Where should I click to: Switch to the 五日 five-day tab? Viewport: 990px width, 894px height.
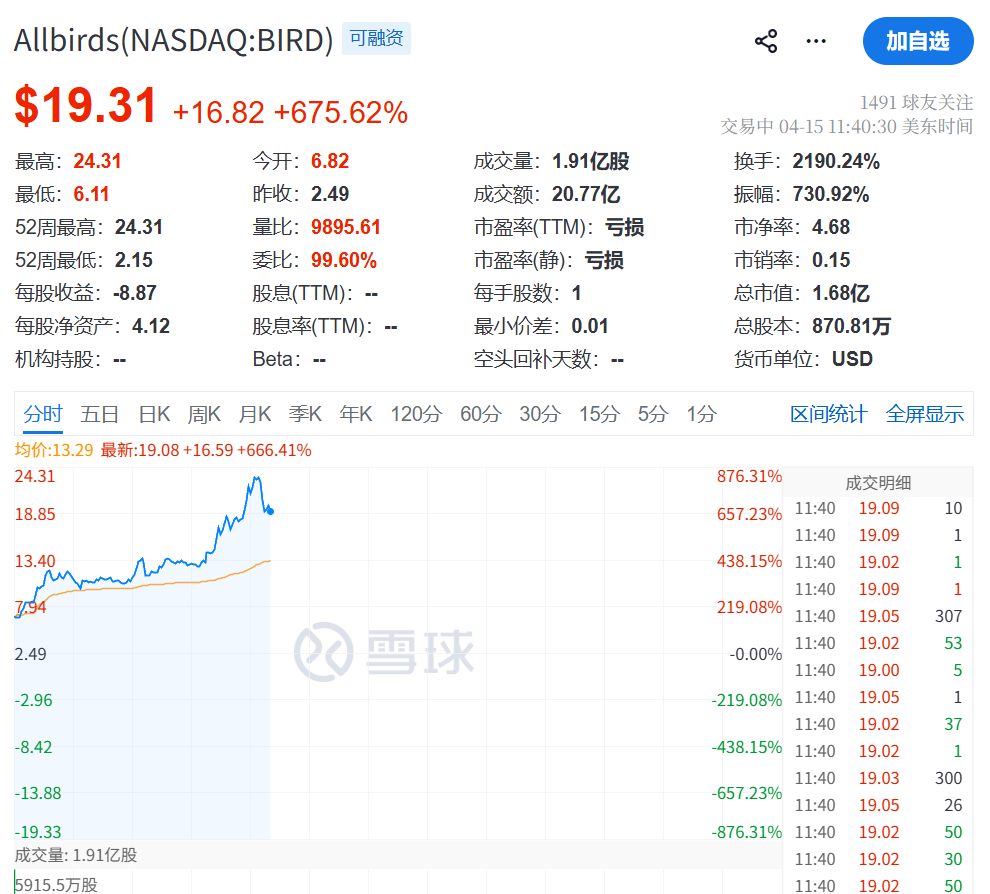coord(99,413)
